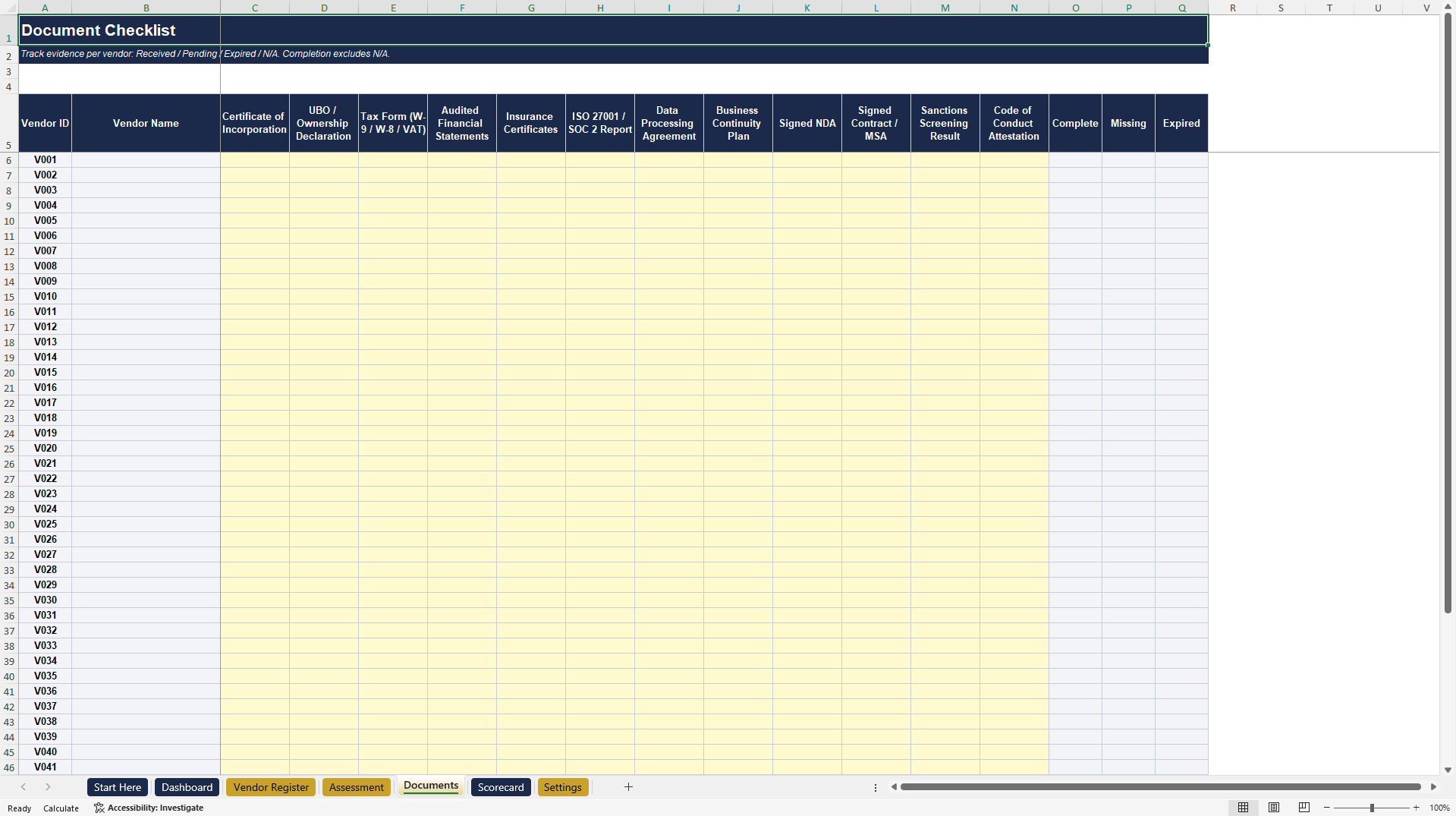1456x816 pixels.
Task: Click previous sheet navigation arrow
Action: [24, 787]
